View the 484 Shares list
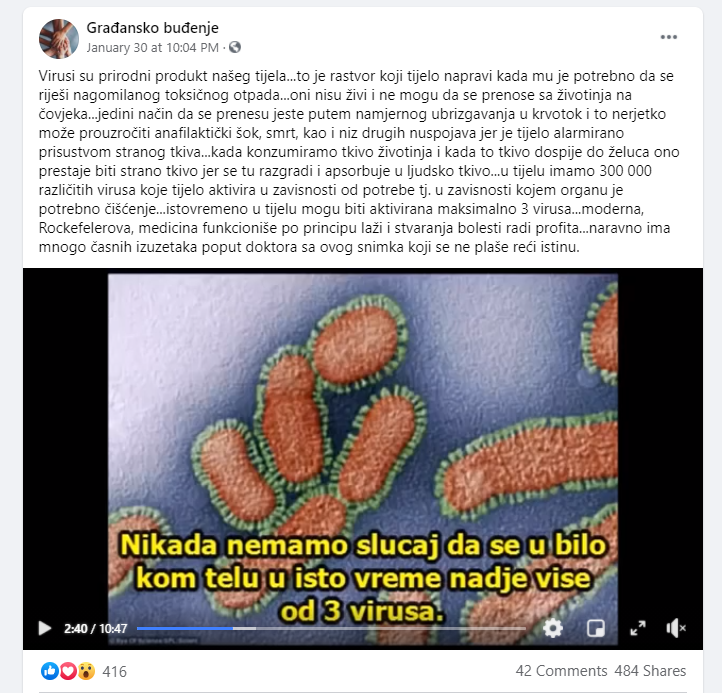This screenshot has height=693, width=722. click(x=650, y=671)
